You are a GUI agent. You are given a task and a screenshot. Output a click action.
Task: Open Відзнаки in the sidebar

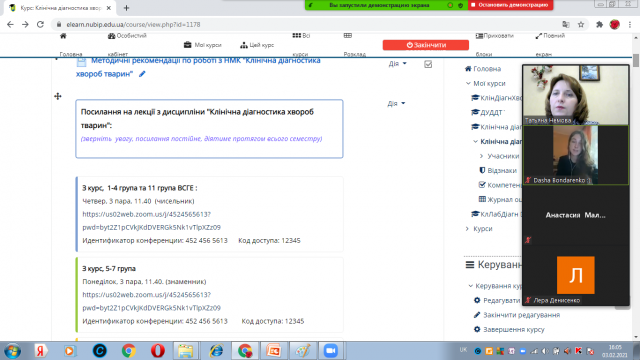coord(498,171)
